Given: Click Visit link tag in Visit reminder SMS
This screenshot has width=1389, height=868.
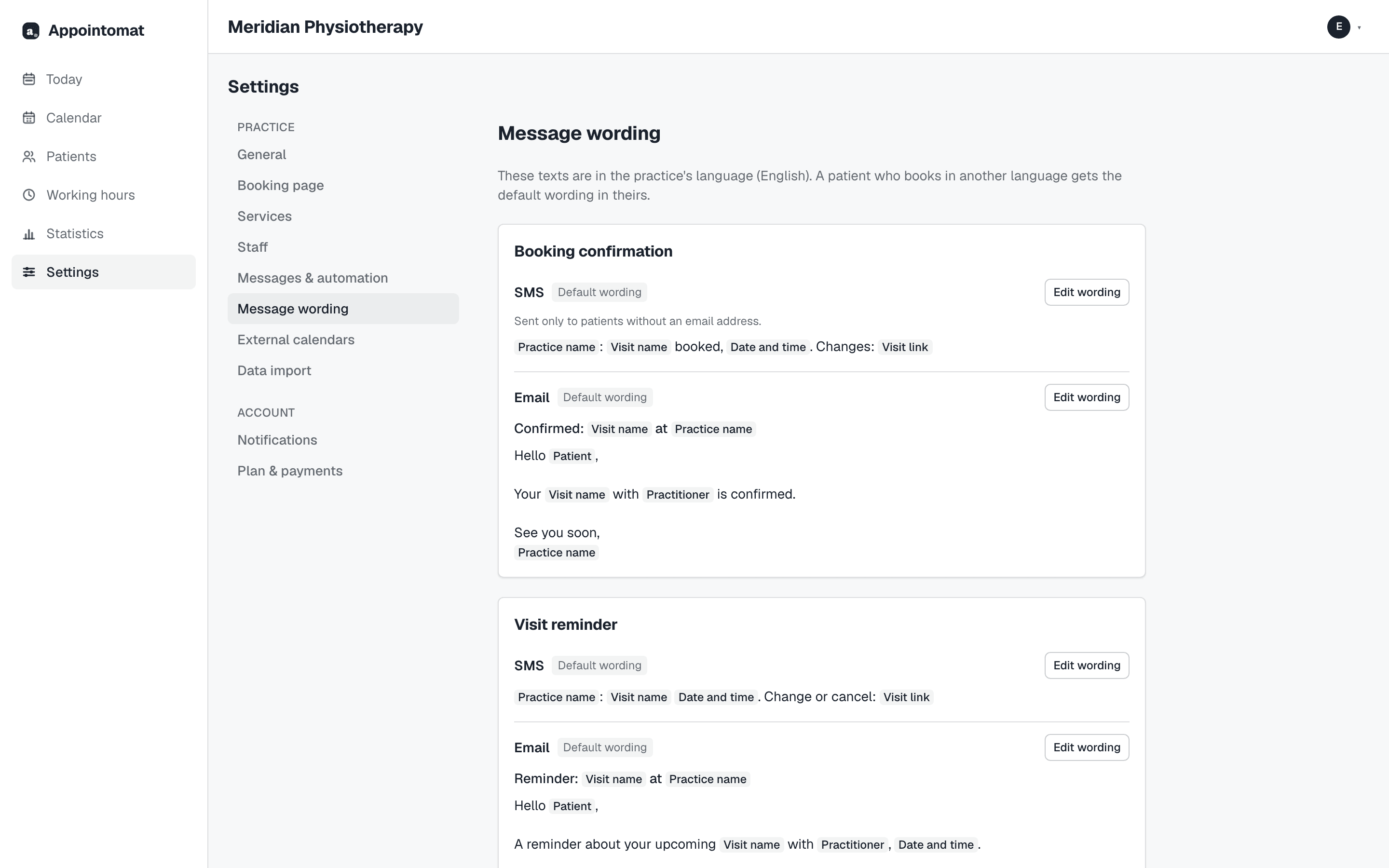Looking at the screenshot, I should 906,697.
